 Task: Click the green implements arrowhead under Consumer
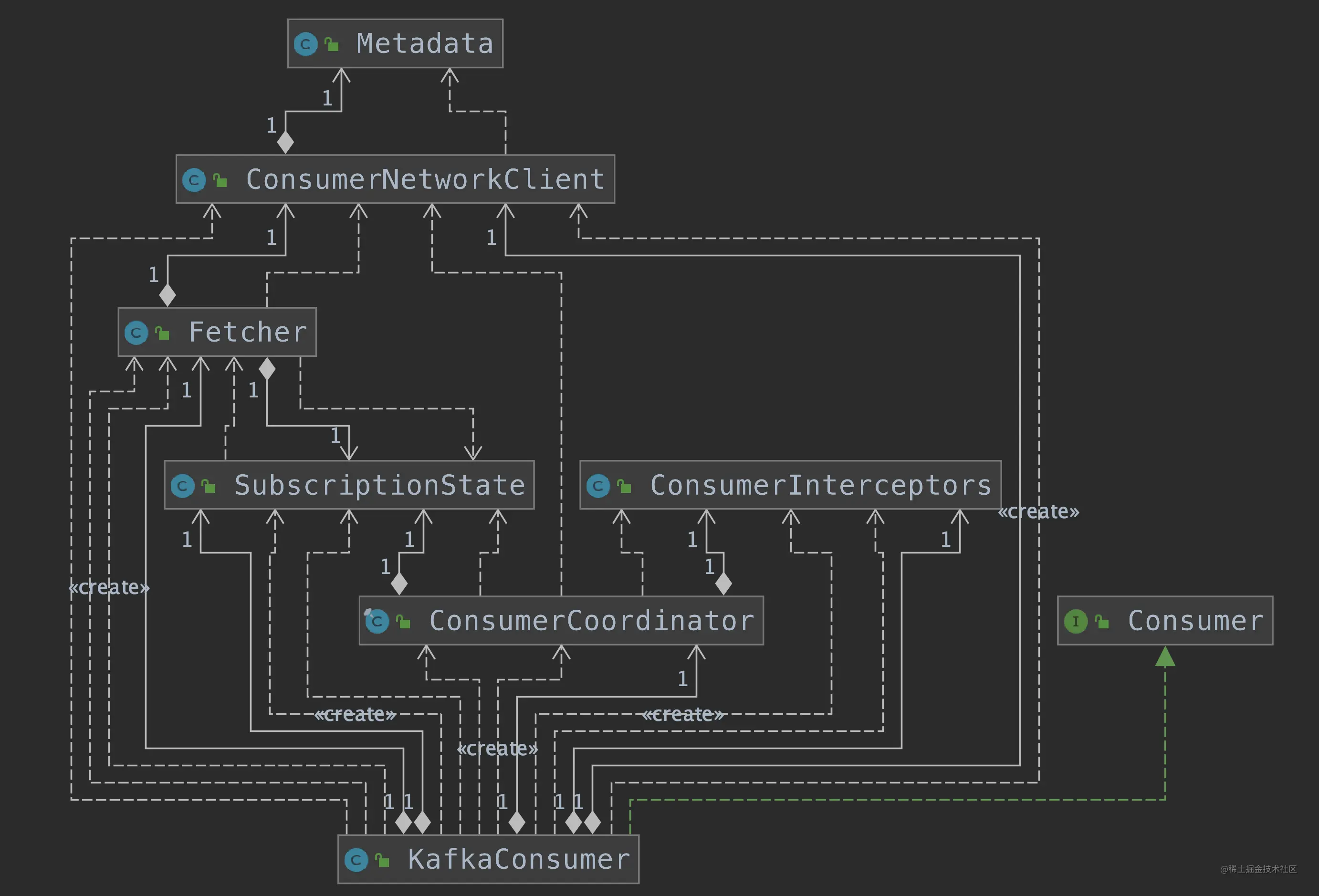click(1165, 656)
